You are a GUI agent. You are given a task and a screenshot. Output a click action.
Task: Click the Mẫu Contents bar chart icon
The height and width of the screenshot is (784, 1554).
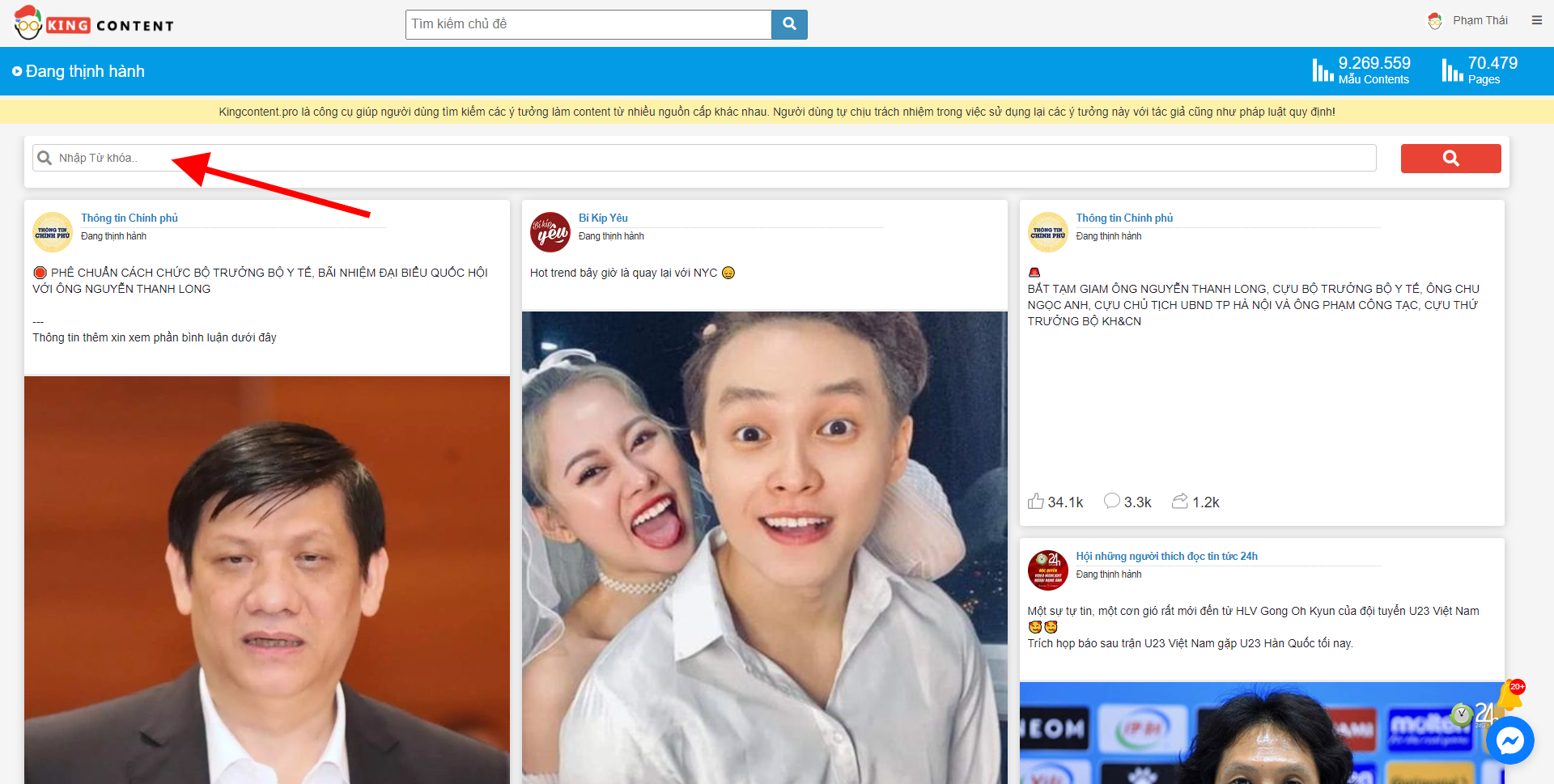pyautogui.click(x=1323, y=70)
